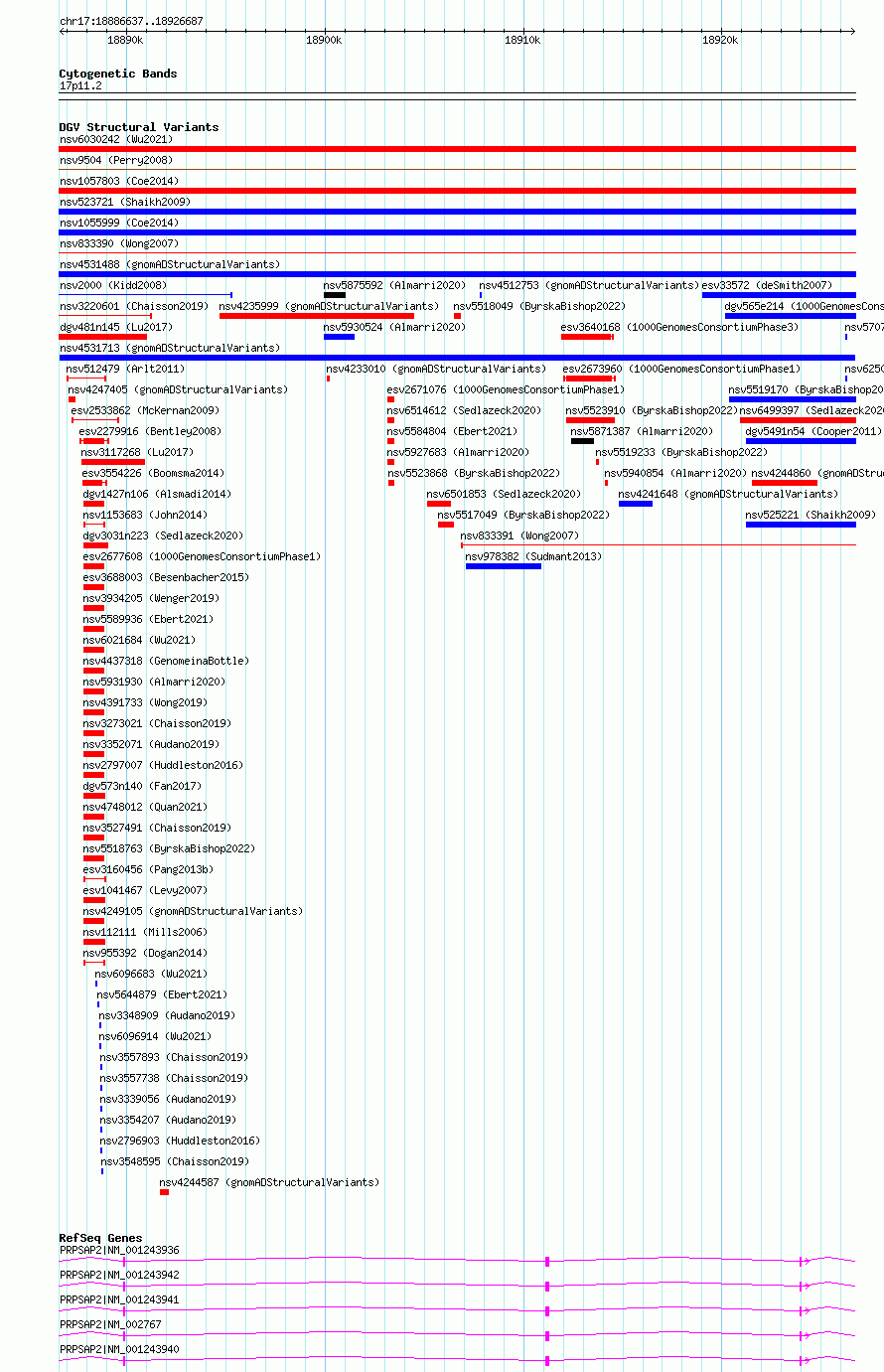The height and width of the screenshot is (1372, 884).
Task: Click nsv5523868 (ByrskaBishop2022) label
Action: pos(473,473)
